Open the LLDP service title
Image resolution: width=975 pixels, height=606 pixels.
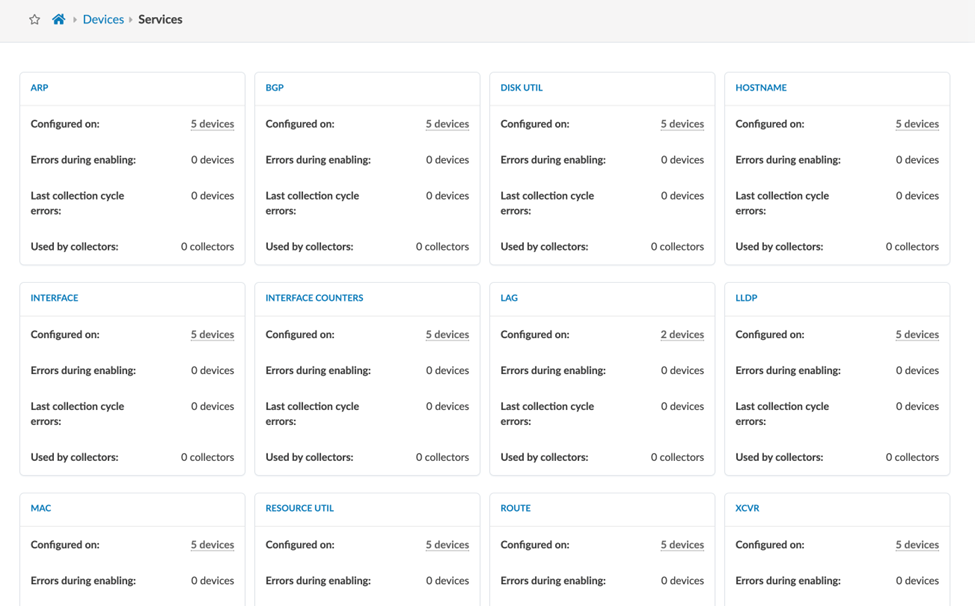pyautogui.click(x=747, y=298)
